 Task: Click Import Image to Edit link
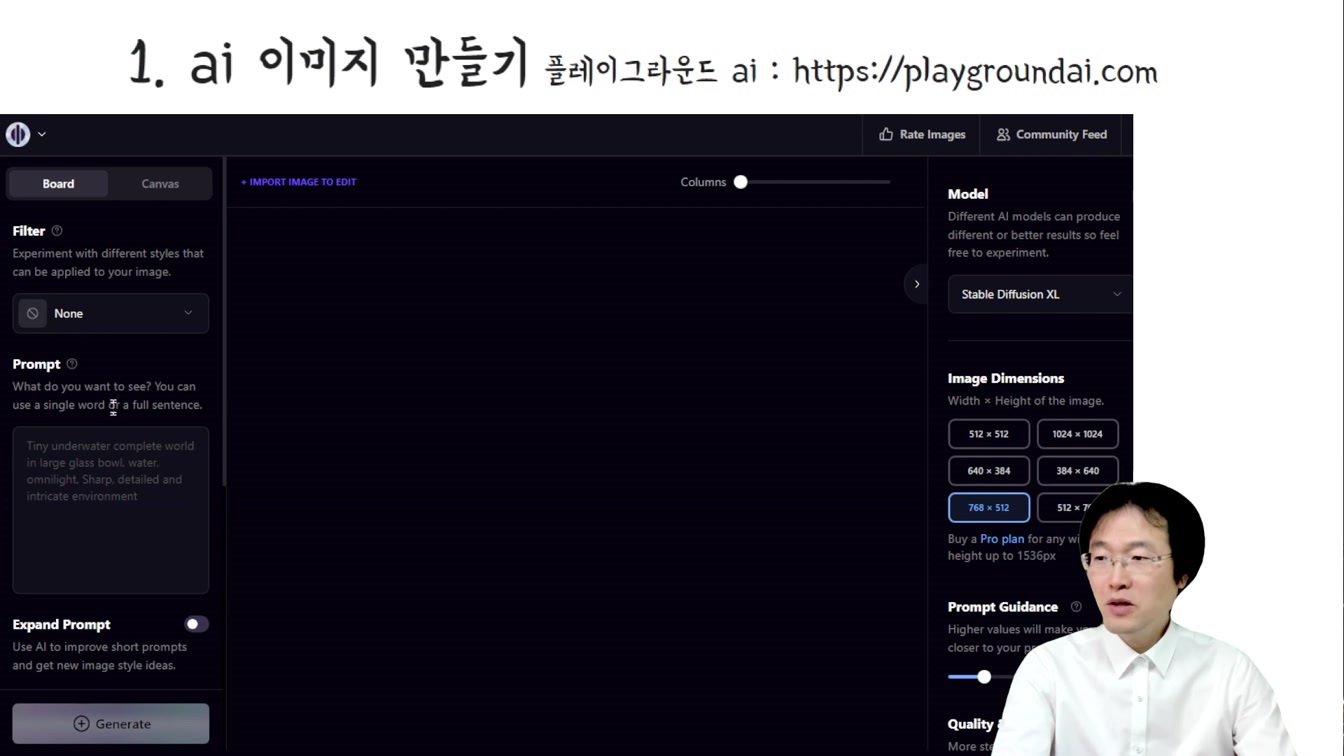[298, 182]
